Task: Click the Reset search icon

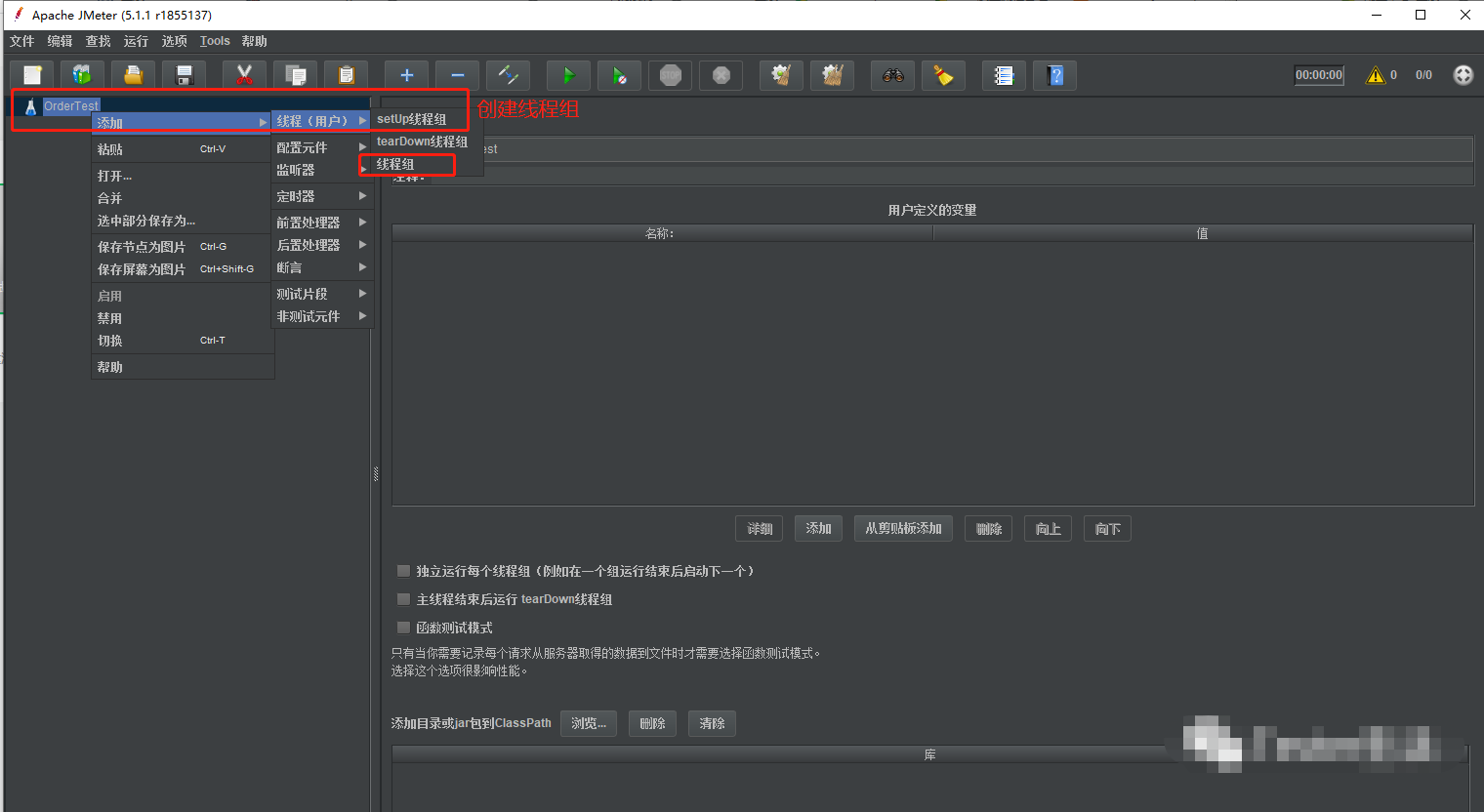Action: [x=944, y=75]
